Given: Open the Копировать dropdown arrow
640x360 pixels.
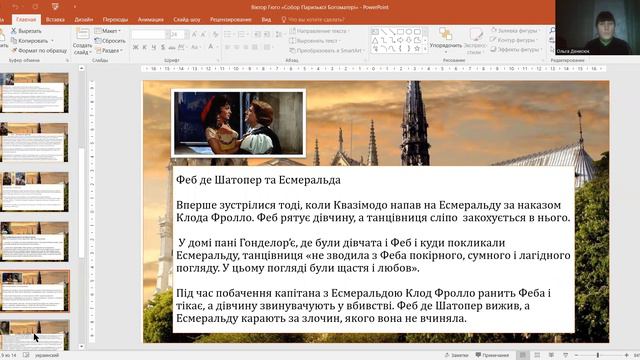Looking at the screenshot, I should [52, 41].
